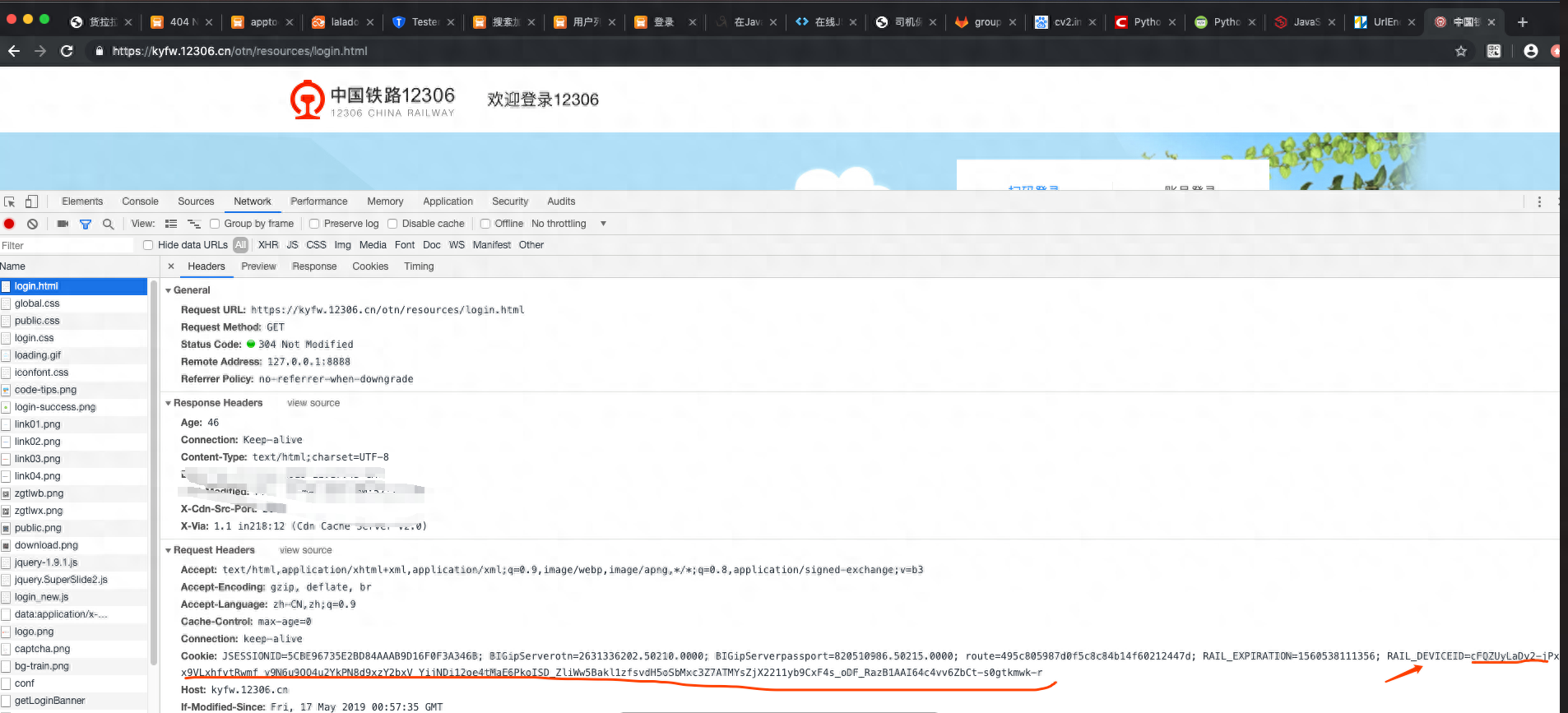Viewport: 1568px width, 713px height.
Task: Open the No throttling dropdown
Action: 568,224
